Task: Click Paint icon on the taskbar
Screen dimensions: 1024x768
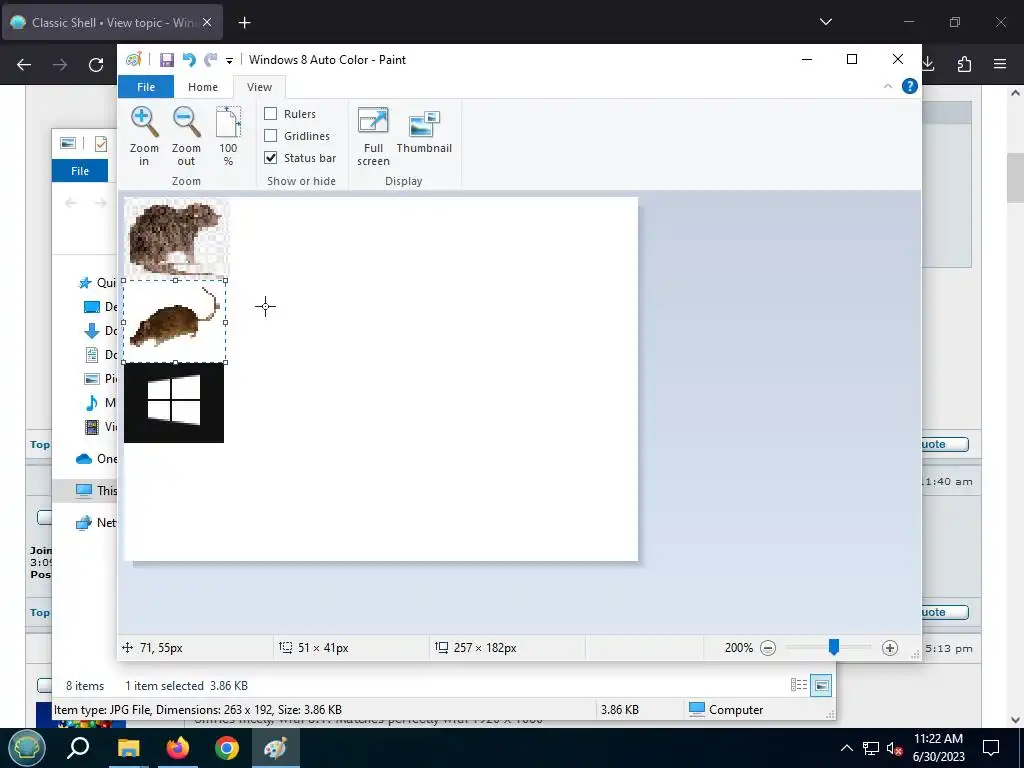Action: pyautogui.click(x=275, y=748)
